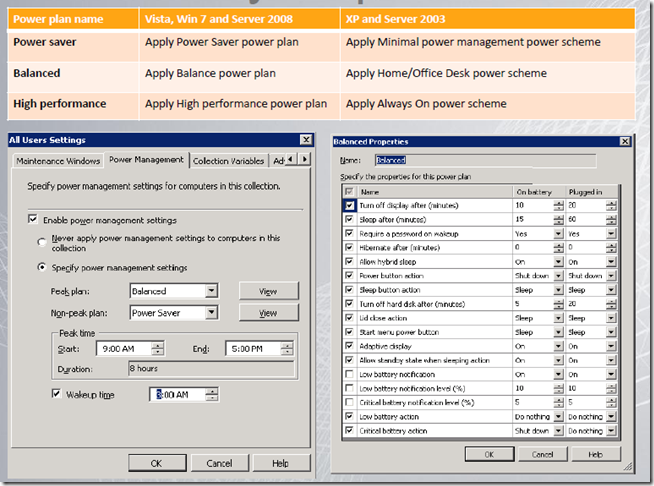Adjust the End time spinner
This screenshot has width=654, height=486.
click(287, 349)
